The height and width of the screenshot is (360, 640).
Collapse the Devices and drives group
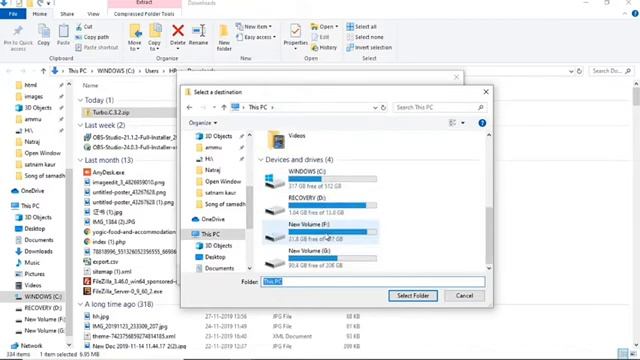261,160
